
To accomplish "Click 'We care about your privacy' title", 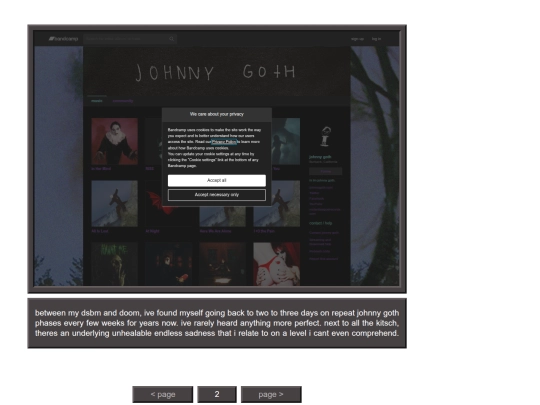I will tap(217, 114).
